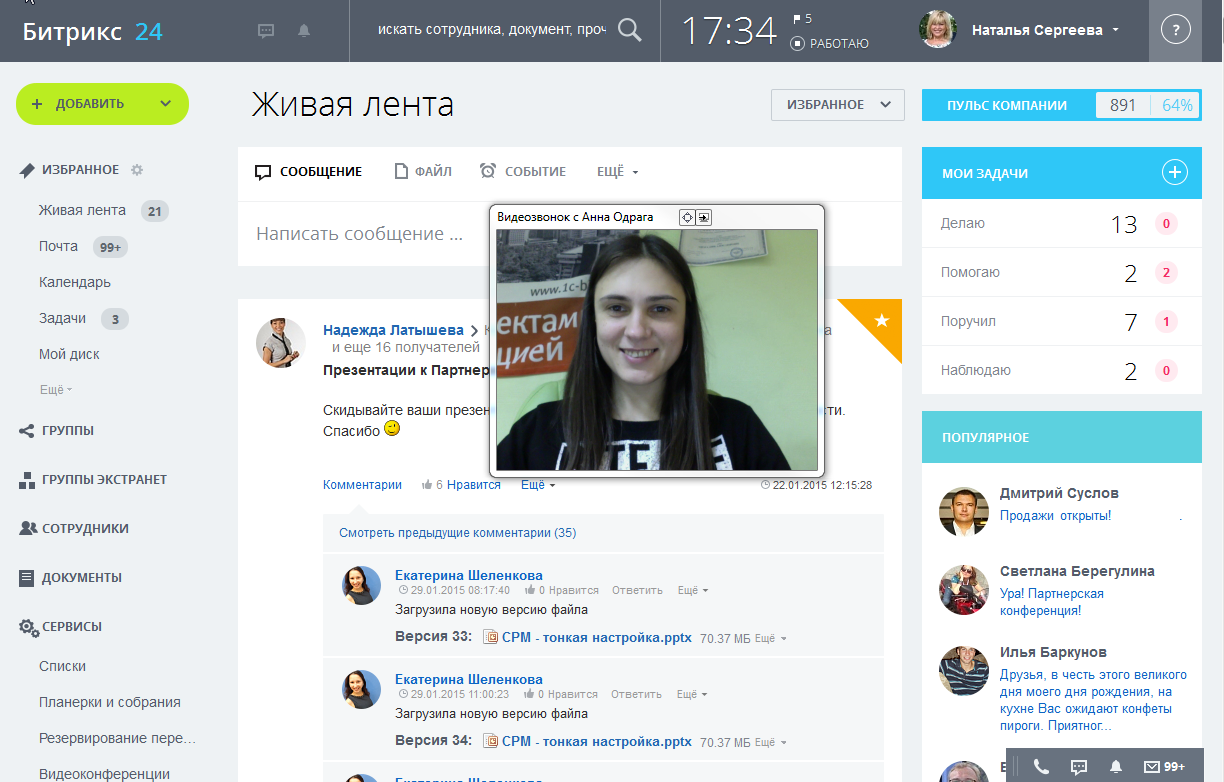Show previous comments (35)
Image resolution: width=1224 pixels, height=782 pixels.
pos(457,533)
